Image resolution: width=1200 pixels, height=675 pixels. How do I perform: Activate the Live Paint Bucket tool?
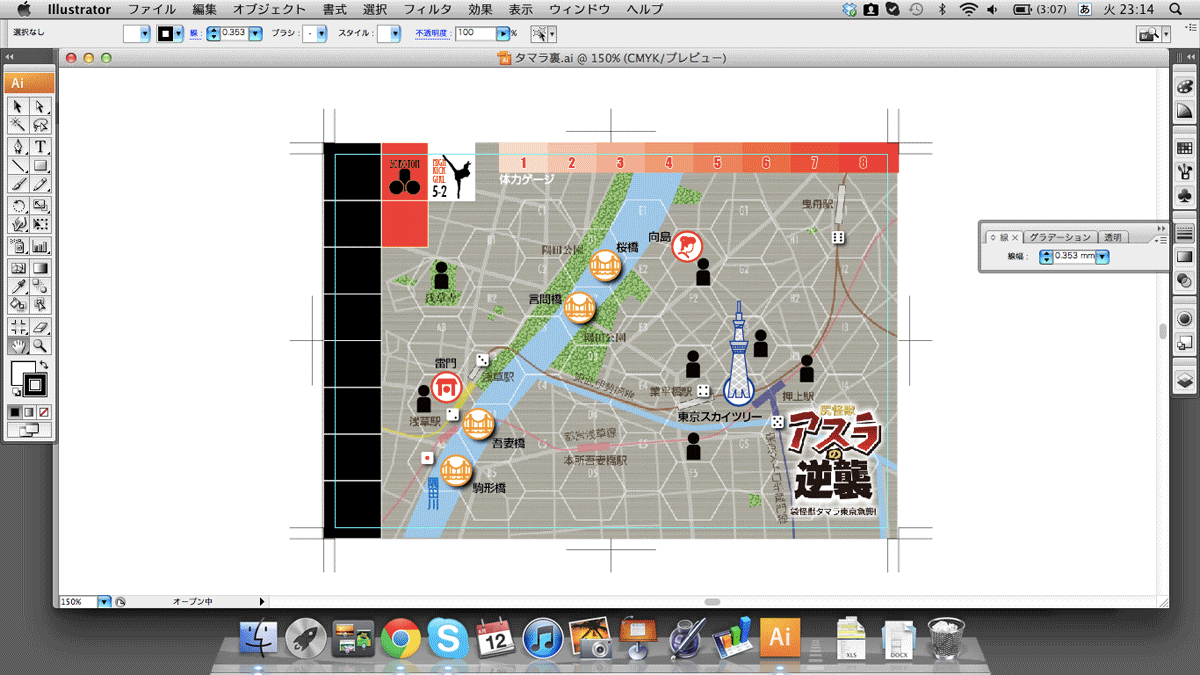tap(19, 305)
